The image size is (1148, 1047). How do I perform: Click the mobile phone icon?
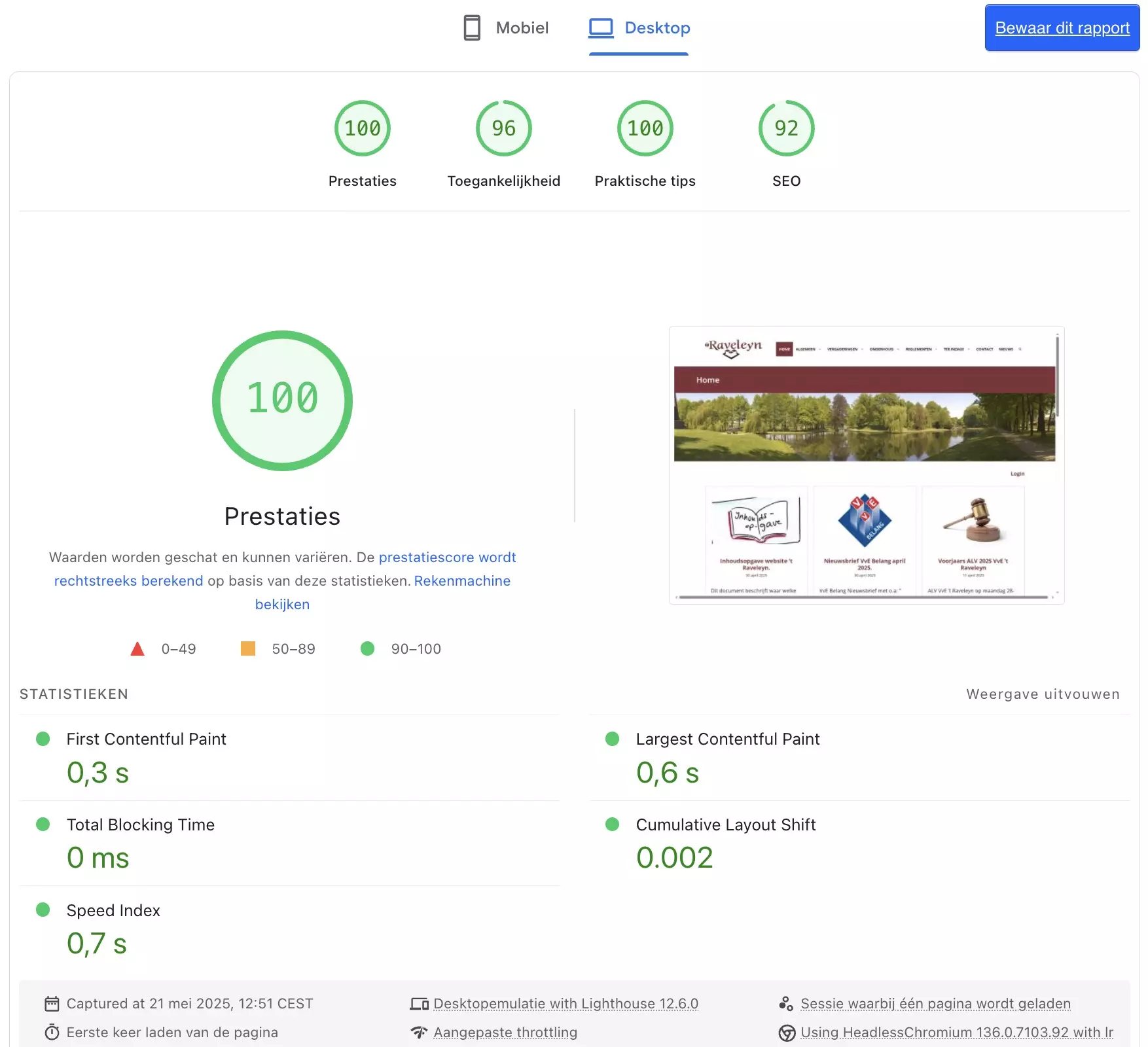coord(471,27)
